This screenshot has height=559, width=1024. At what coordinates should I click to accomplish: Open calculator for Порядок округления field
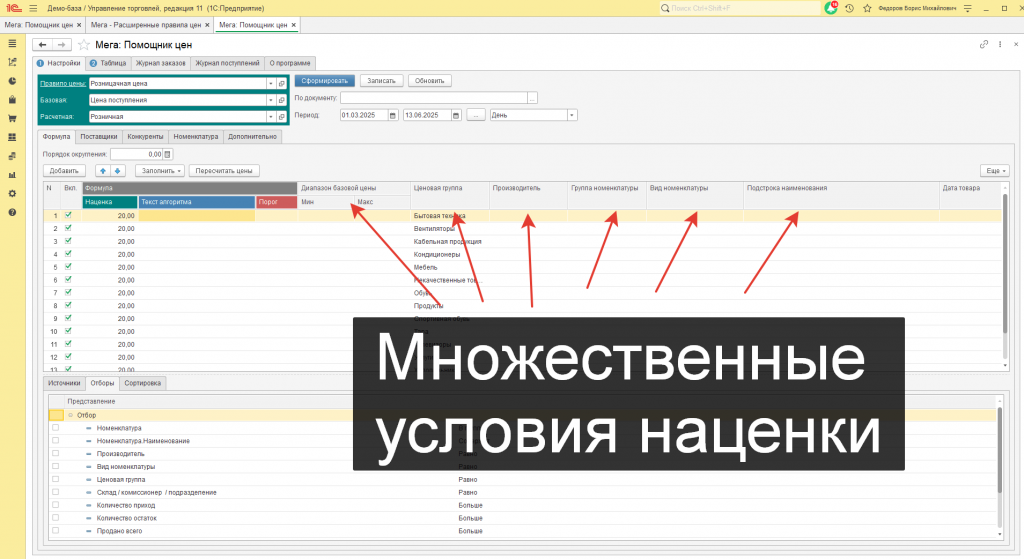167,154
